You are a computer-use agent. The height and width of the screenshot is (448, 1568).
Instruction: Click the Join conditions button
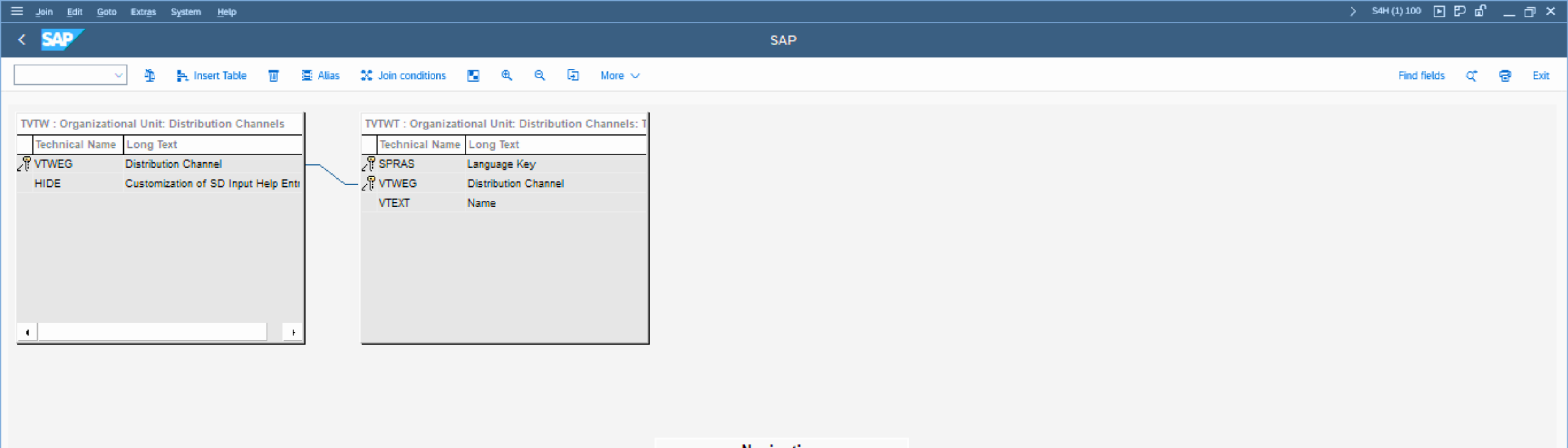click(404, 75)
